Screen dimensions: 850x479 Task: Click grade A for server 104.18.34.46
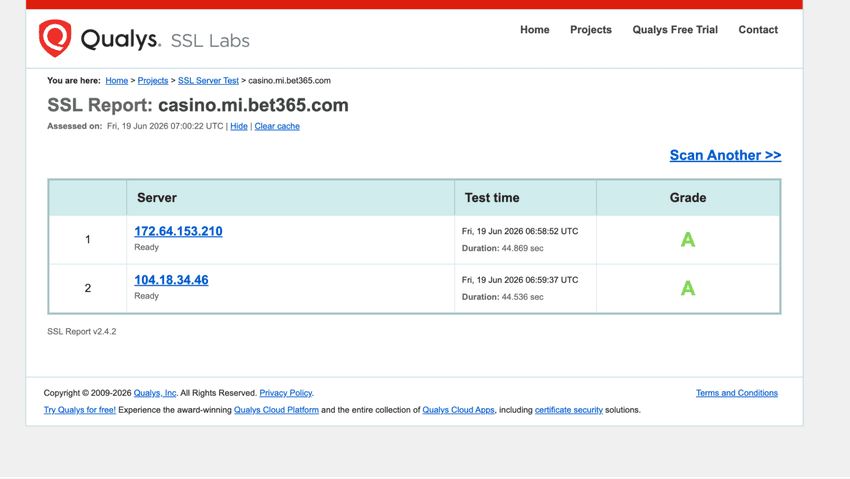click(688, 288)
